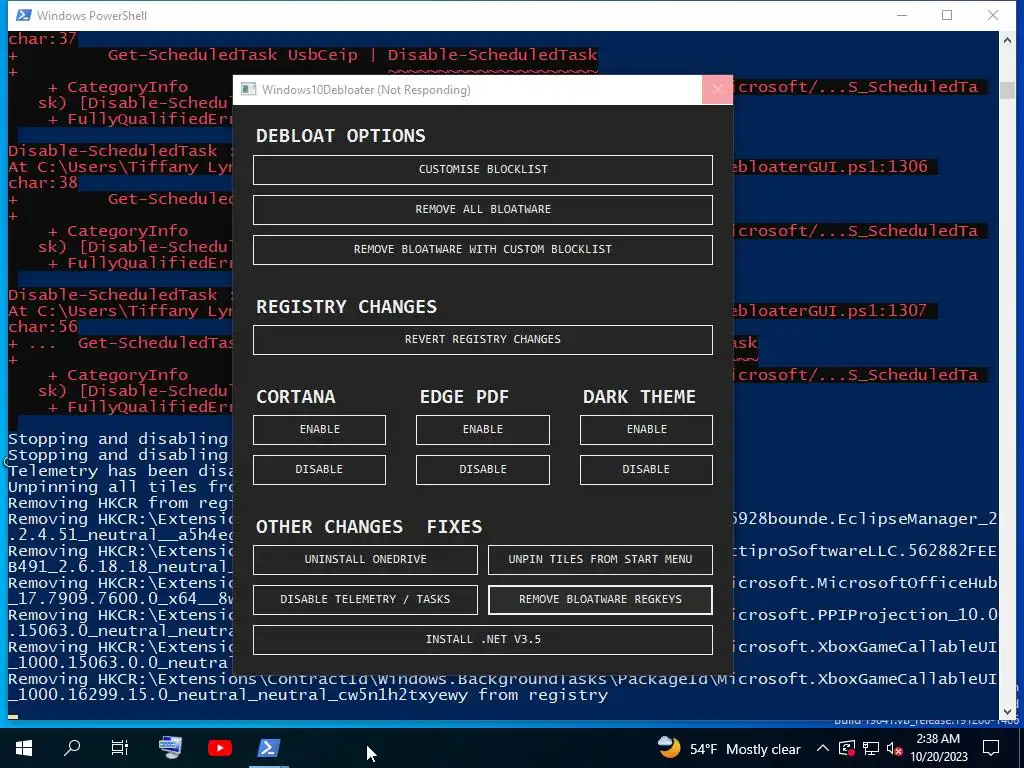Open the notification center

[991, 748]
